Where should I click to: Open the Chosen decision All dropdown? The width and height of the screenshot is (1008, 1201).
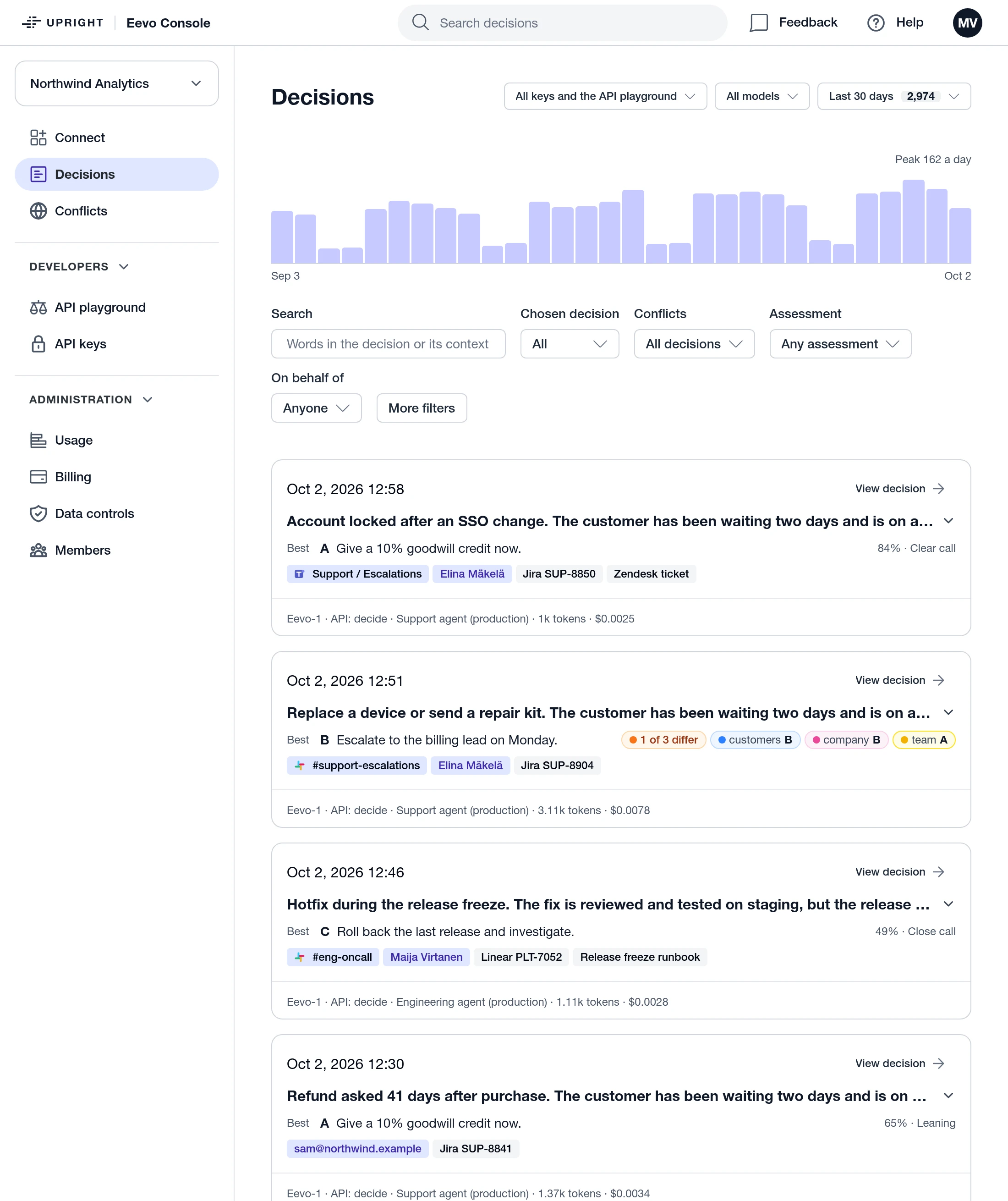click(x=570, y=344)
